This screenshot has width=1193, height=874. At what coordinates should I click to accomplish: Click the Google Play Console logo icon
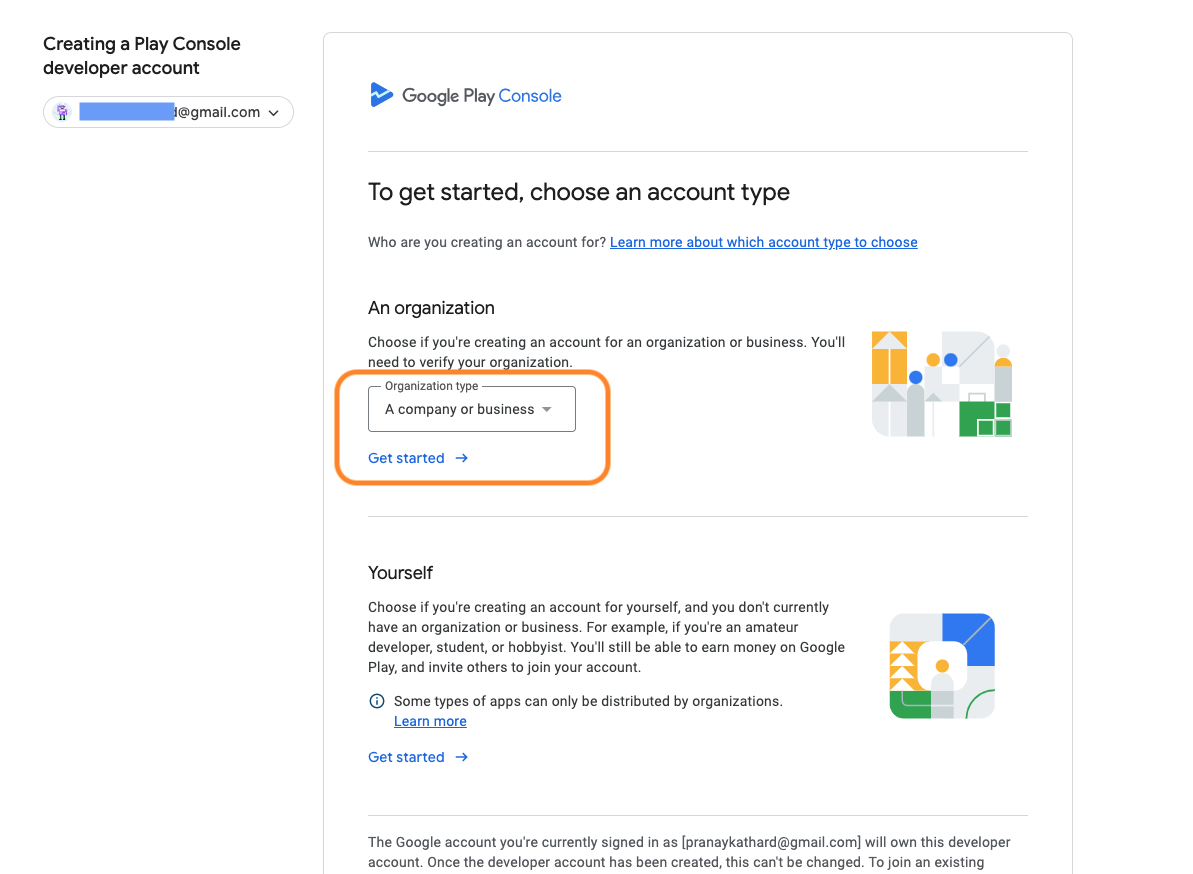click(x=381, y=95)
